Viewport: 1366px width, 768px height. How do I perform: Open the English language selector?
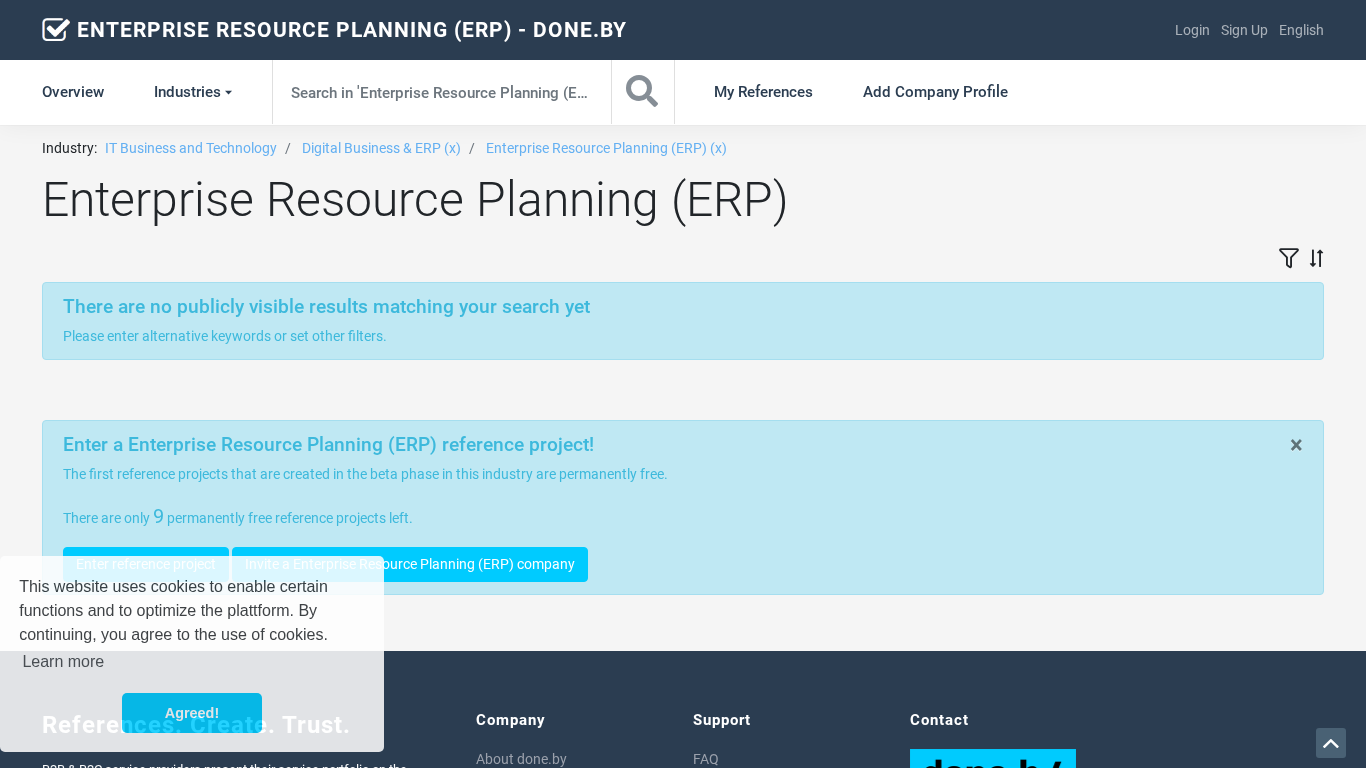pos(1301,30)
